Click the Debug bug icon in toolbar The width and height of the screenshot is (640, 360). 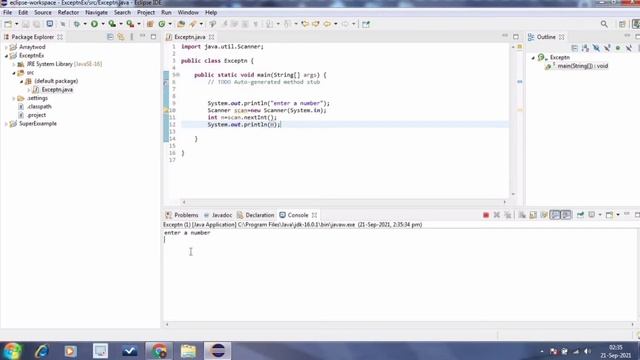[77, 24]
